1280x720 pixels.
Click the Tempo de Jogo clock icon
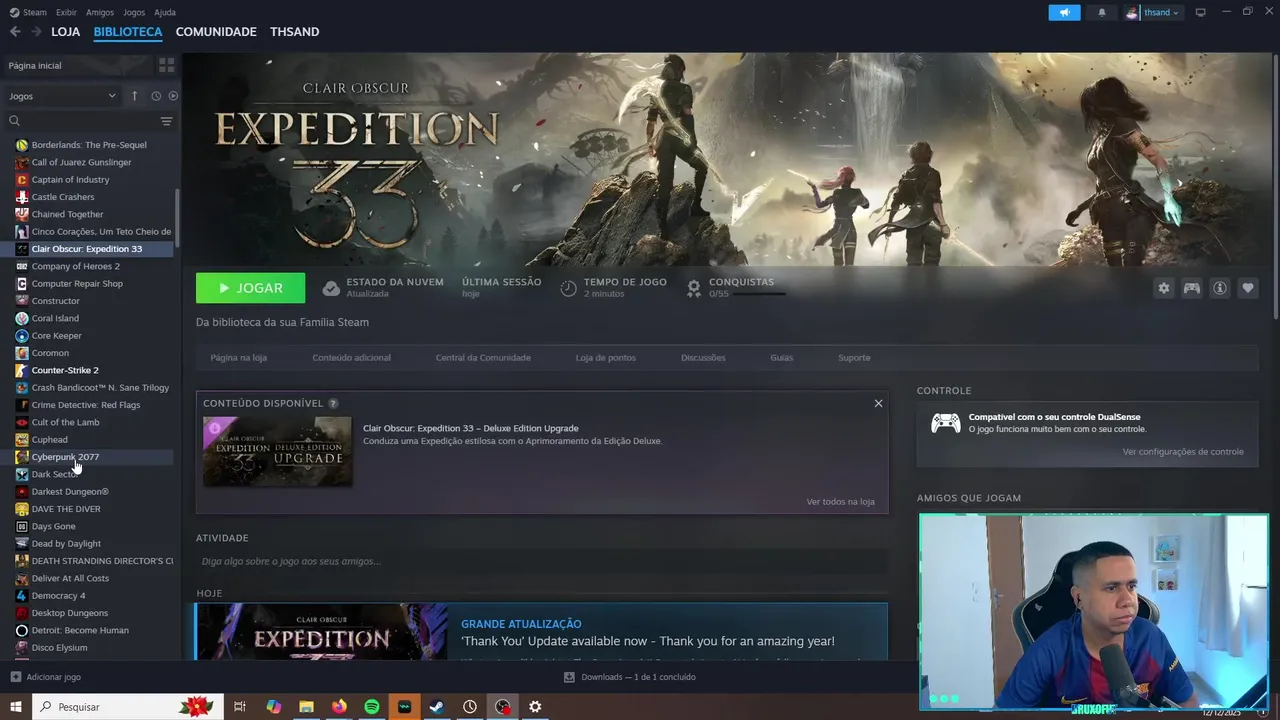coord(568,288)
